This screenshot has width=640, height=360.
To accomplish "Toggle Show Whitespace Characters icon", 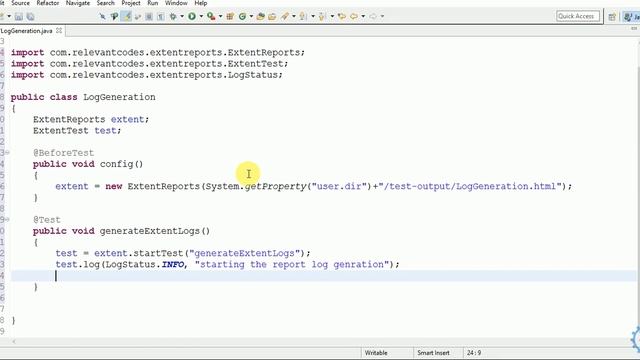I will [x=160, y=16].
